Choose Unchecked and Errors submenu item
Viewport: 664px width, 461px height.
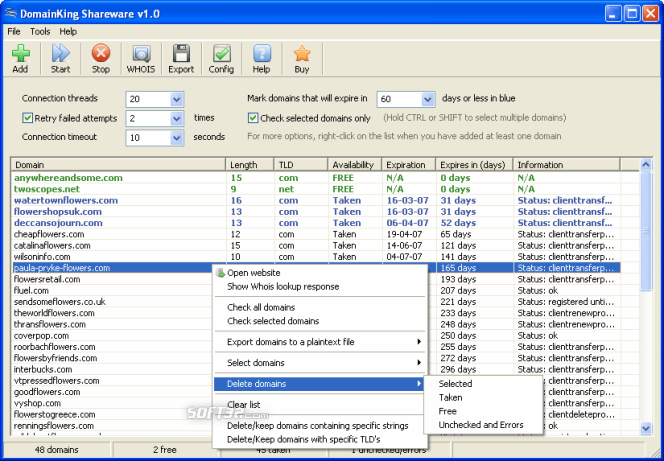[x=483, y=425]
